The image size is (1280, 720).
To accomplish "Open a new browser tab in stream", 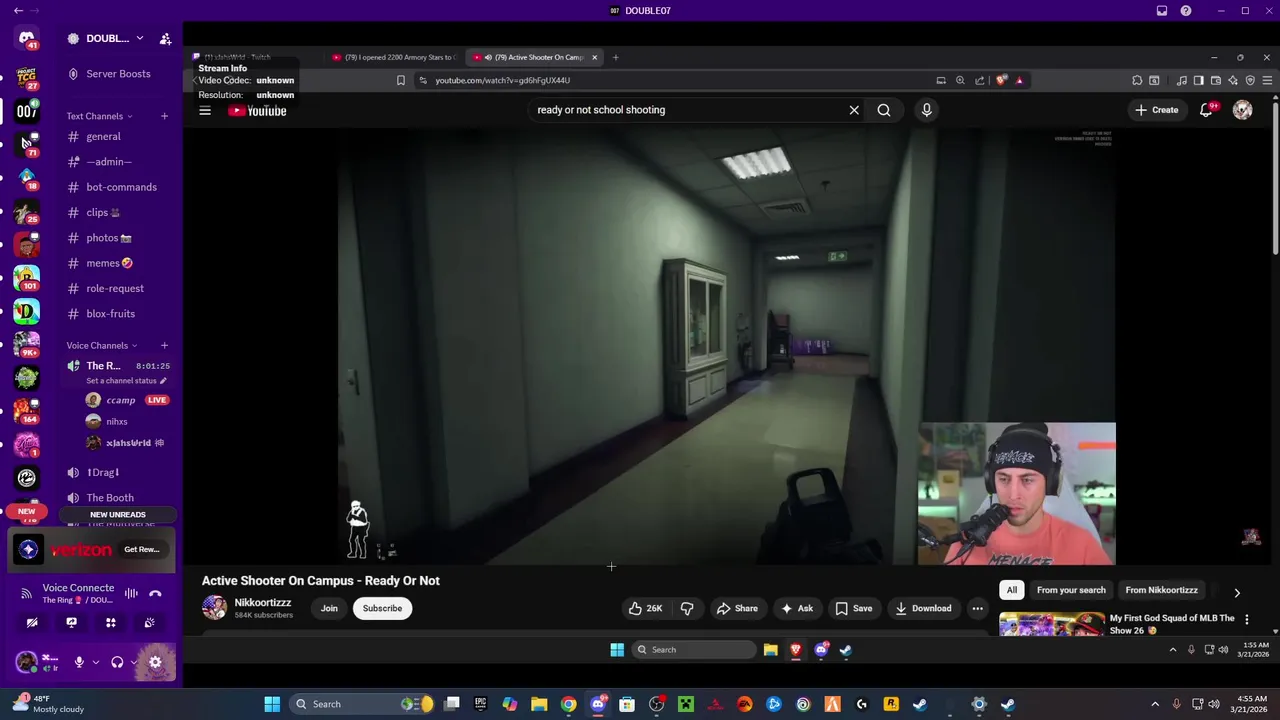I will [615, 57].
